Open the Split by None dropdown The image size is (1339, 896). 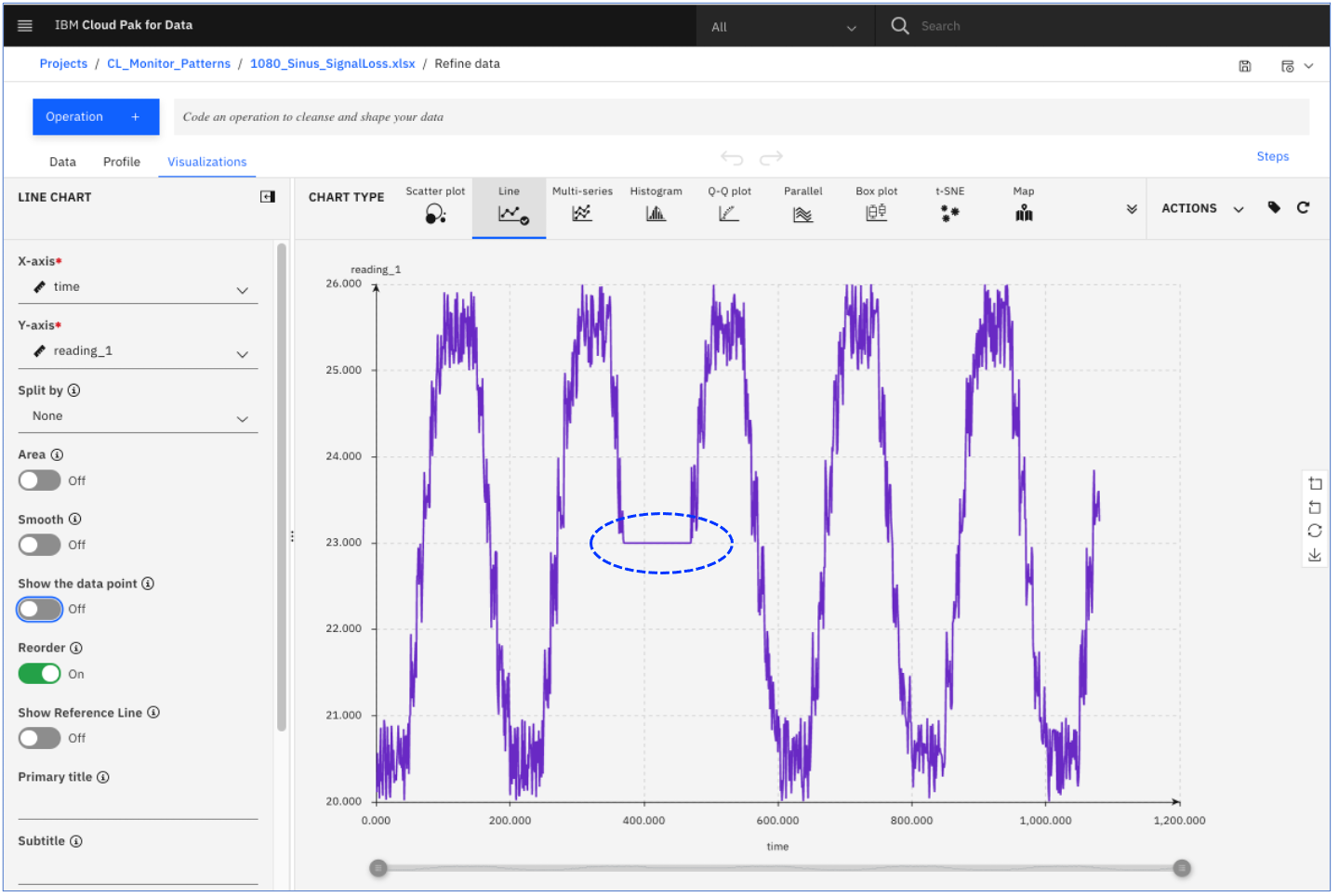click(x=138, y=417)
